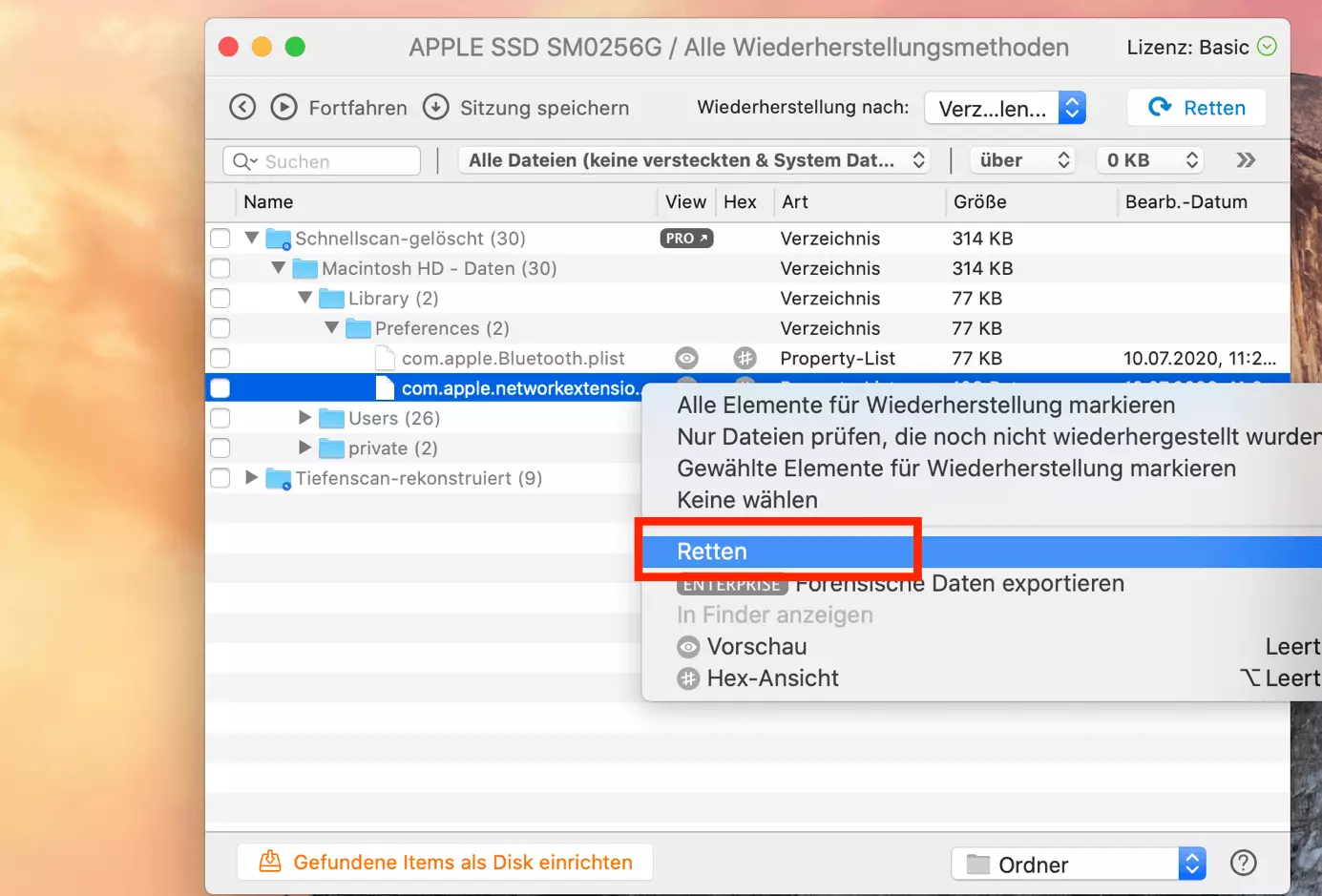Click the PRO badge on Schnellscan-gelöscht row
Screen dimensions: 1322x896
tap(686, 239)
